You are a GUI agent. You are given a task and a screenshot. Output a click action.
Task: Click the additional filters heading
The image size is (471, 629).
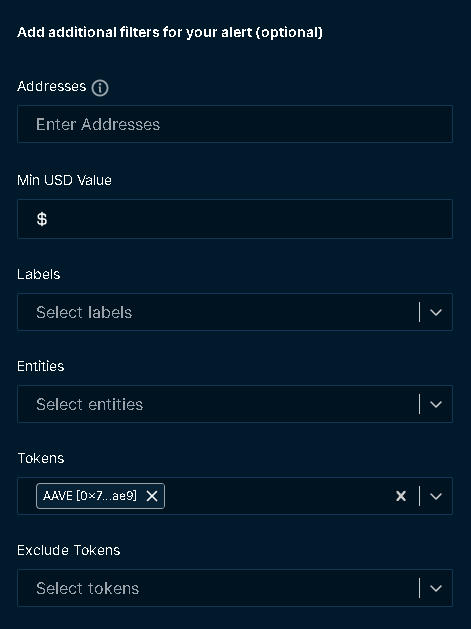[x=170, y=32]
